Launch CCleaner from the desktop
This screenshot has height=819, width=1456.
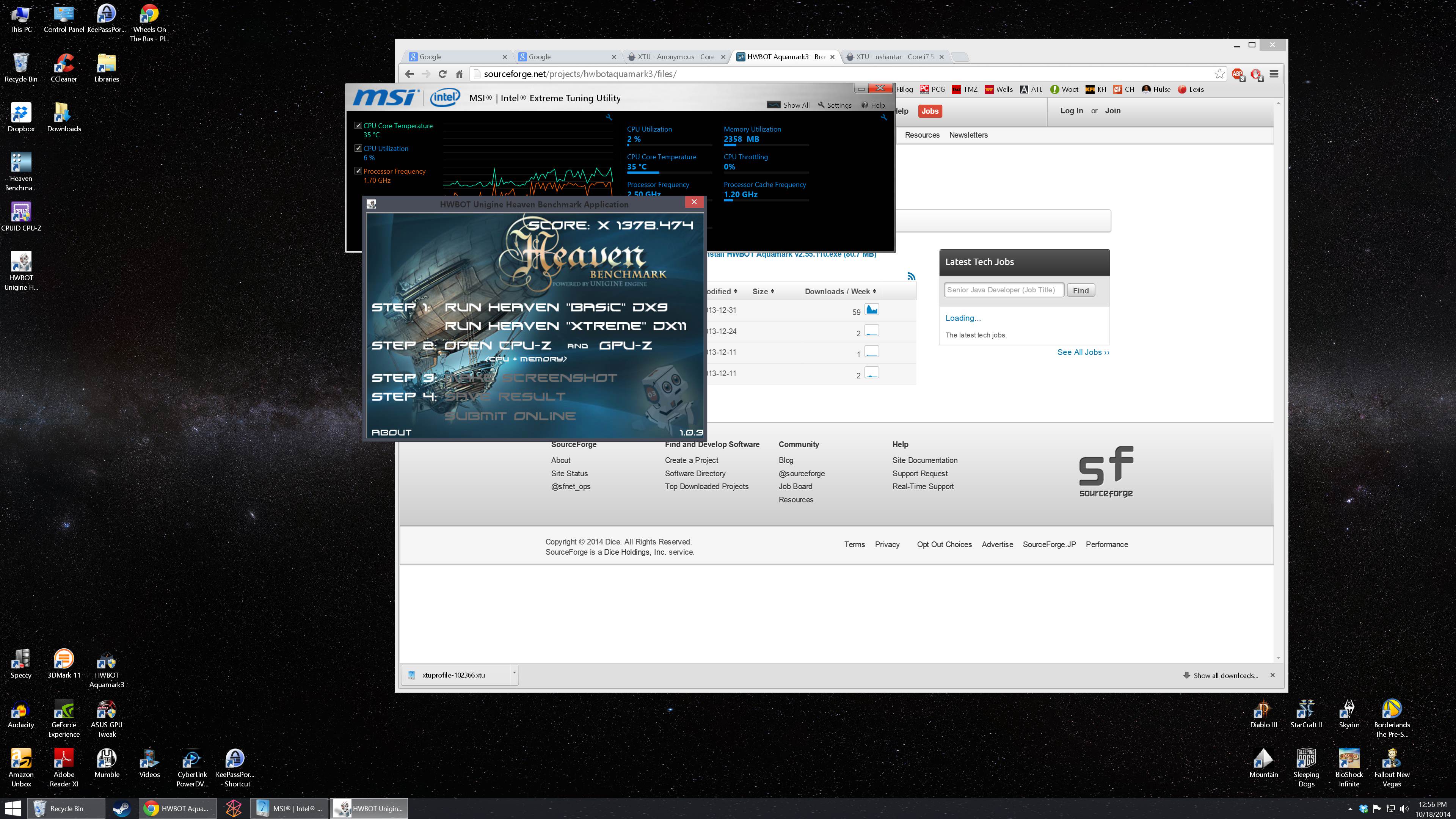click(64, 67)
